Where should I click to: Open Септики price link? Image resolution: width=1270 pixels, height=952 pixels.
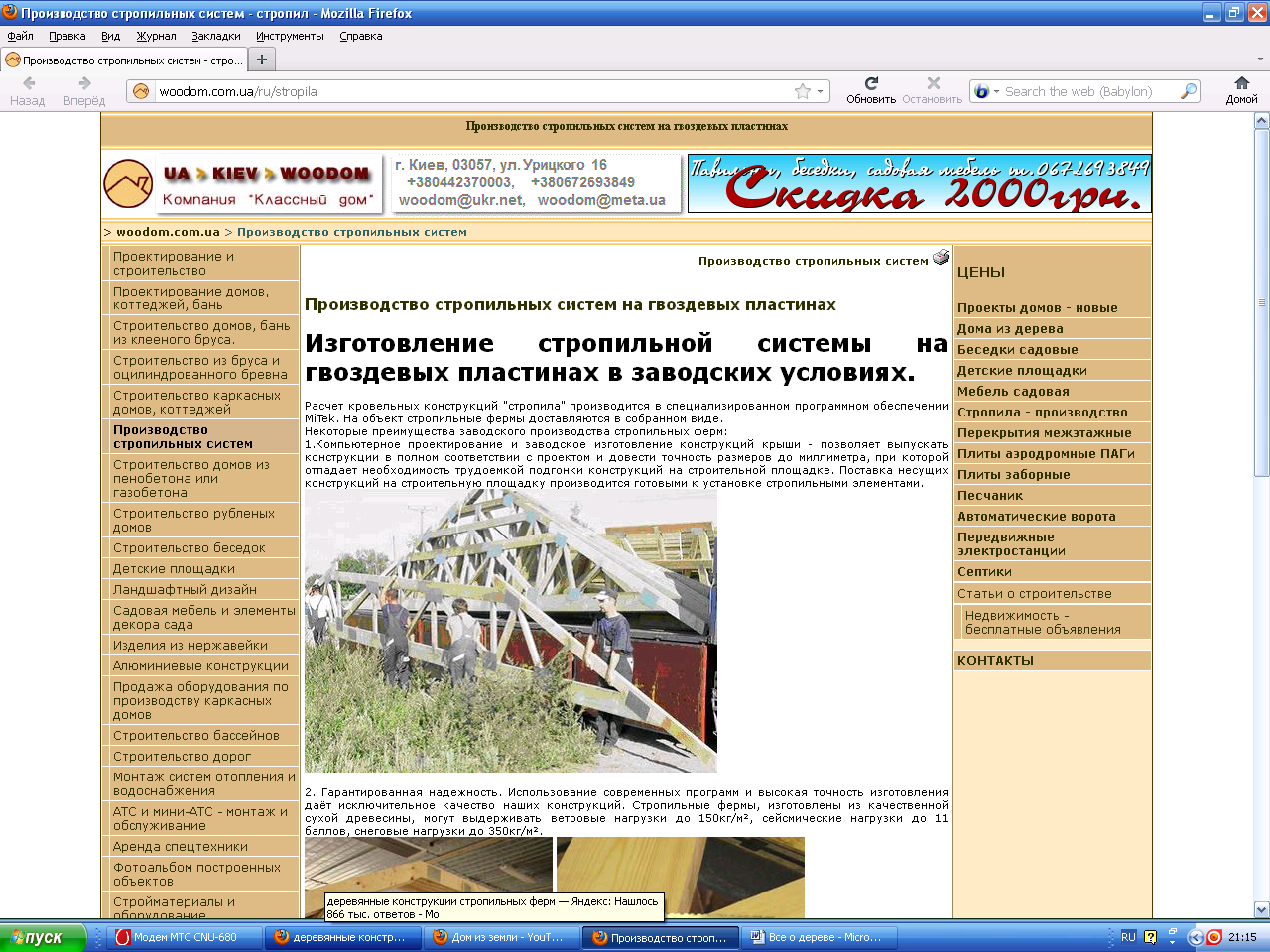984,571
